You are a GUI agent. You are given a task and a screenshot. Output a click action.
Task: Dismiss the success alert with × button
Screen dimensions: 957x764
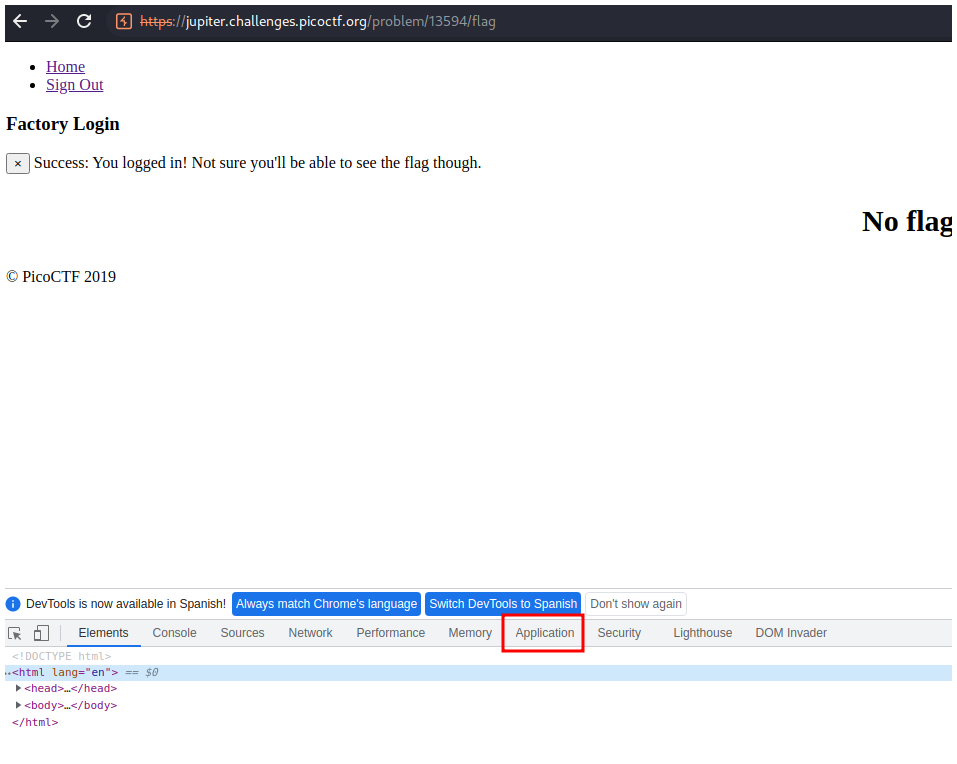pos(18,163)
